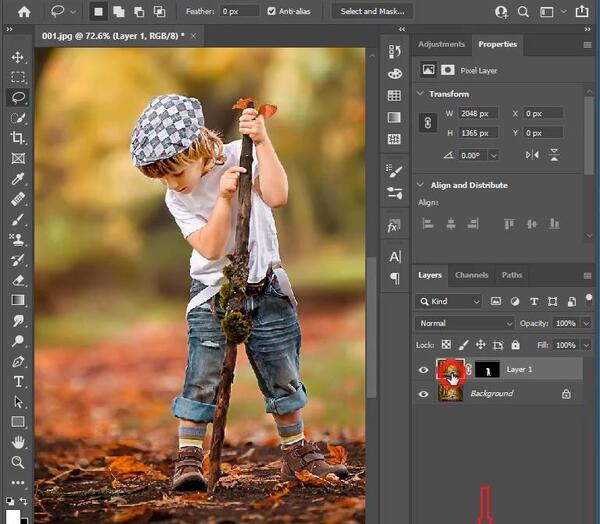
Task: Open the Edit Toolbar three-dots menu
Action: point(18,483)
